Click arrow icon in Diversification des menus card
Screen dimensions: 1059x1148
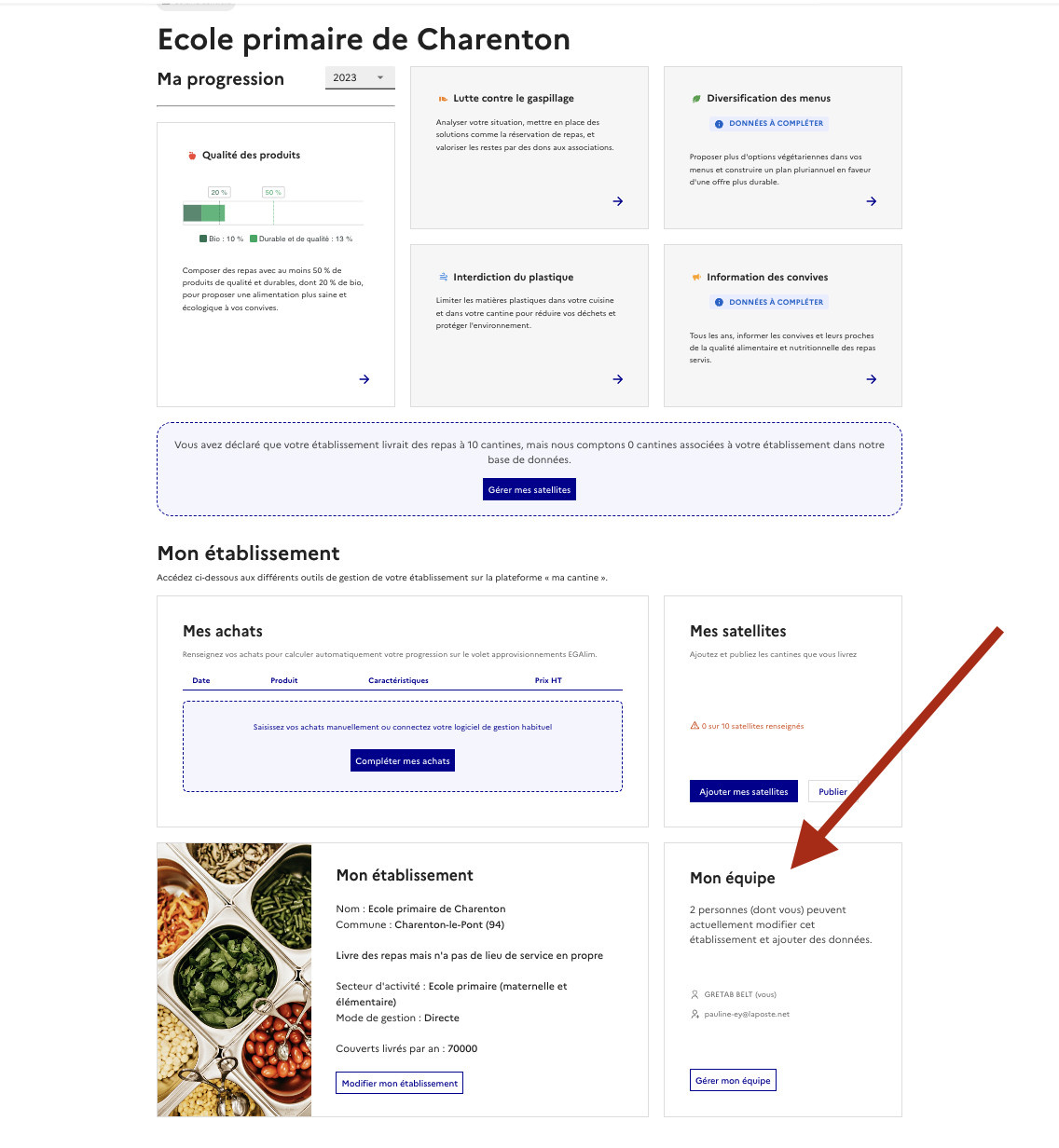pos(872,201)
